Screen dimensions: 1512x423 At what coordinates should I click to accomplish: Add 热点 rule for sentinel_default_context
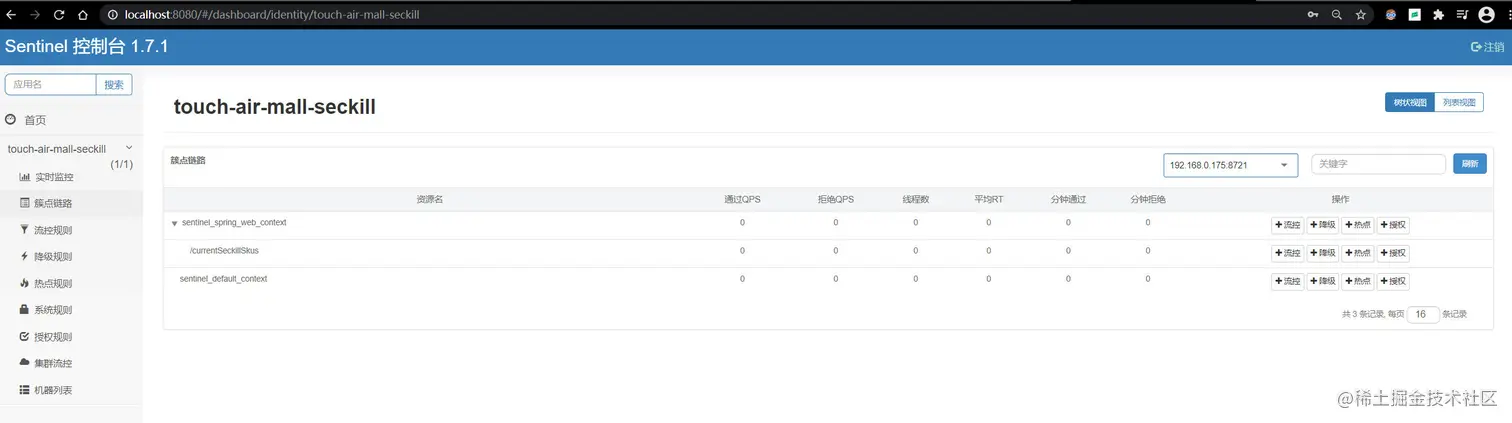click(1358, 282)
